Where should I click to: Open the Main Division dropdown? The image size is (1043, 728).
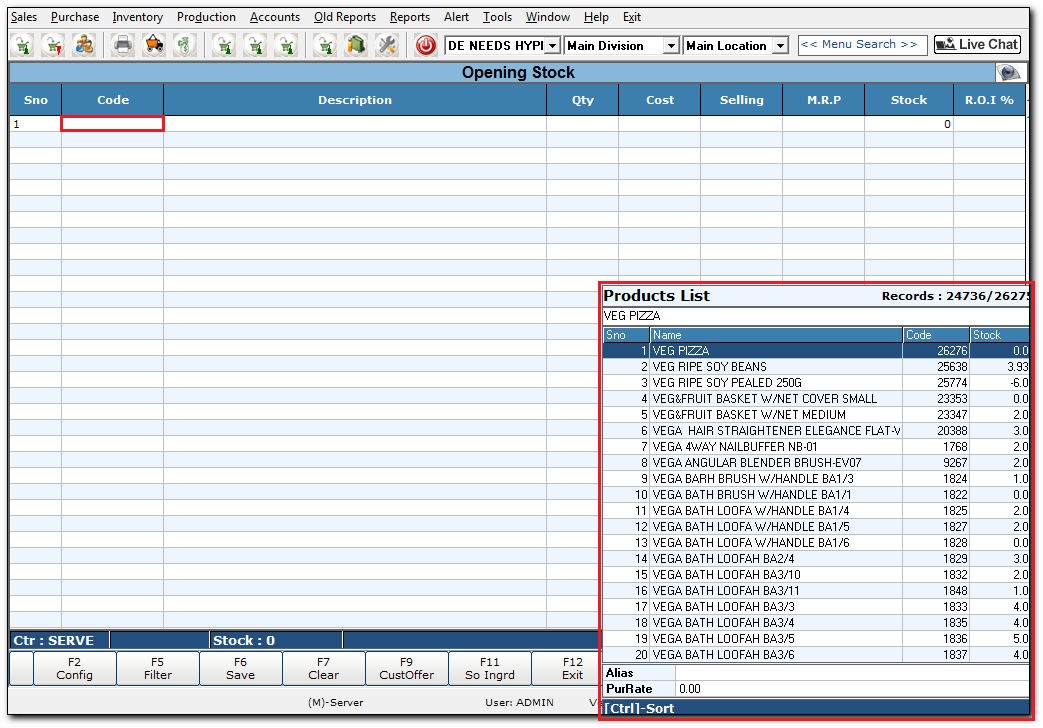tap(671, 46)
